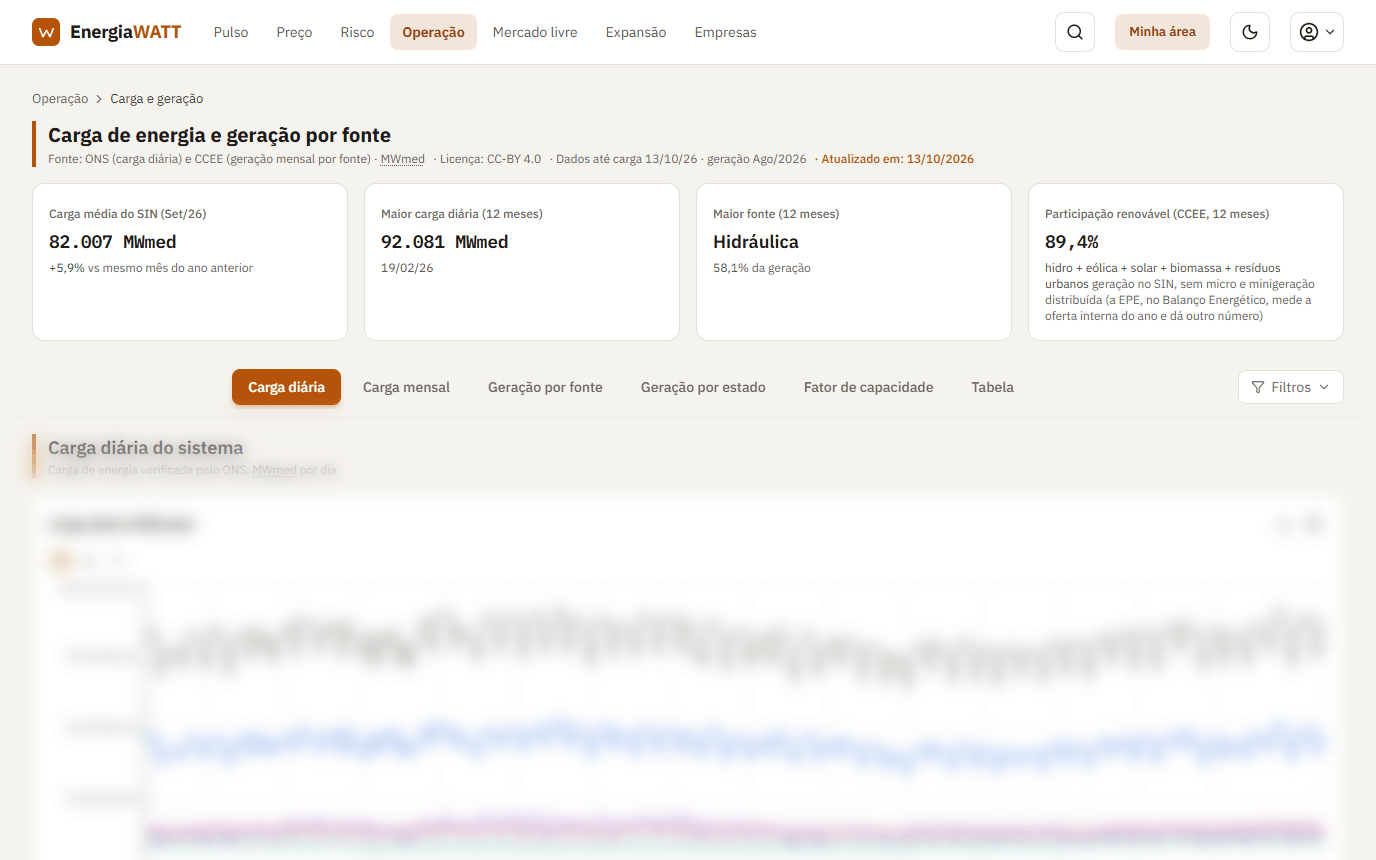Click the Maior fonte (12 meses) label
The height and width of the screenshot is (860, 1376).
(776, 214)
